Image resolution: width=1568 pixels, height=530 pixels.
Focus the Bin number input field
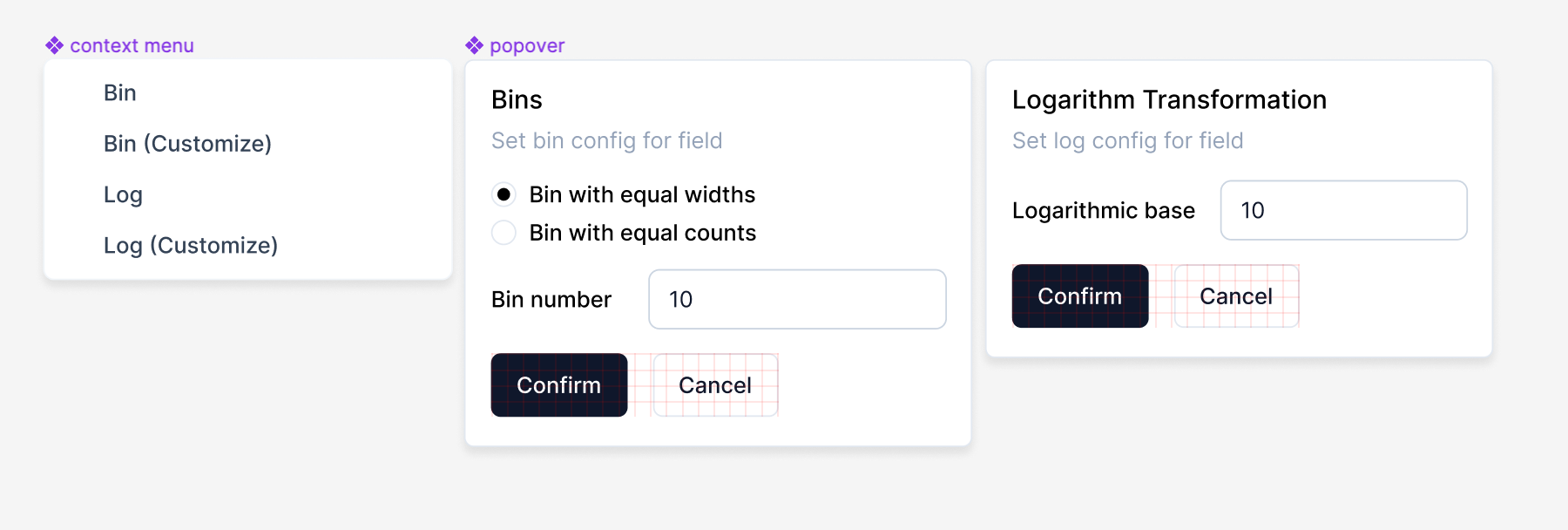click(x=797, y=299)
